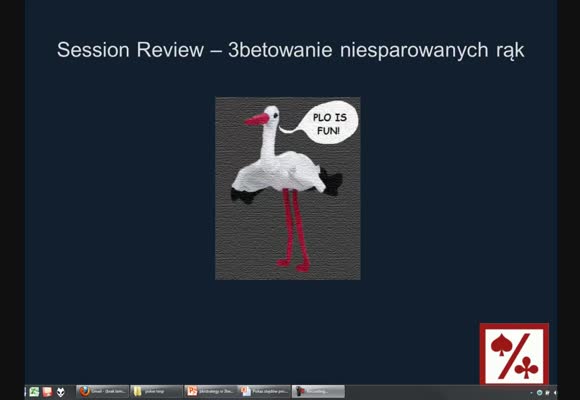Click the volume speaker tray icon
This screenshot has height=400, width=580.
pos(555,393)
